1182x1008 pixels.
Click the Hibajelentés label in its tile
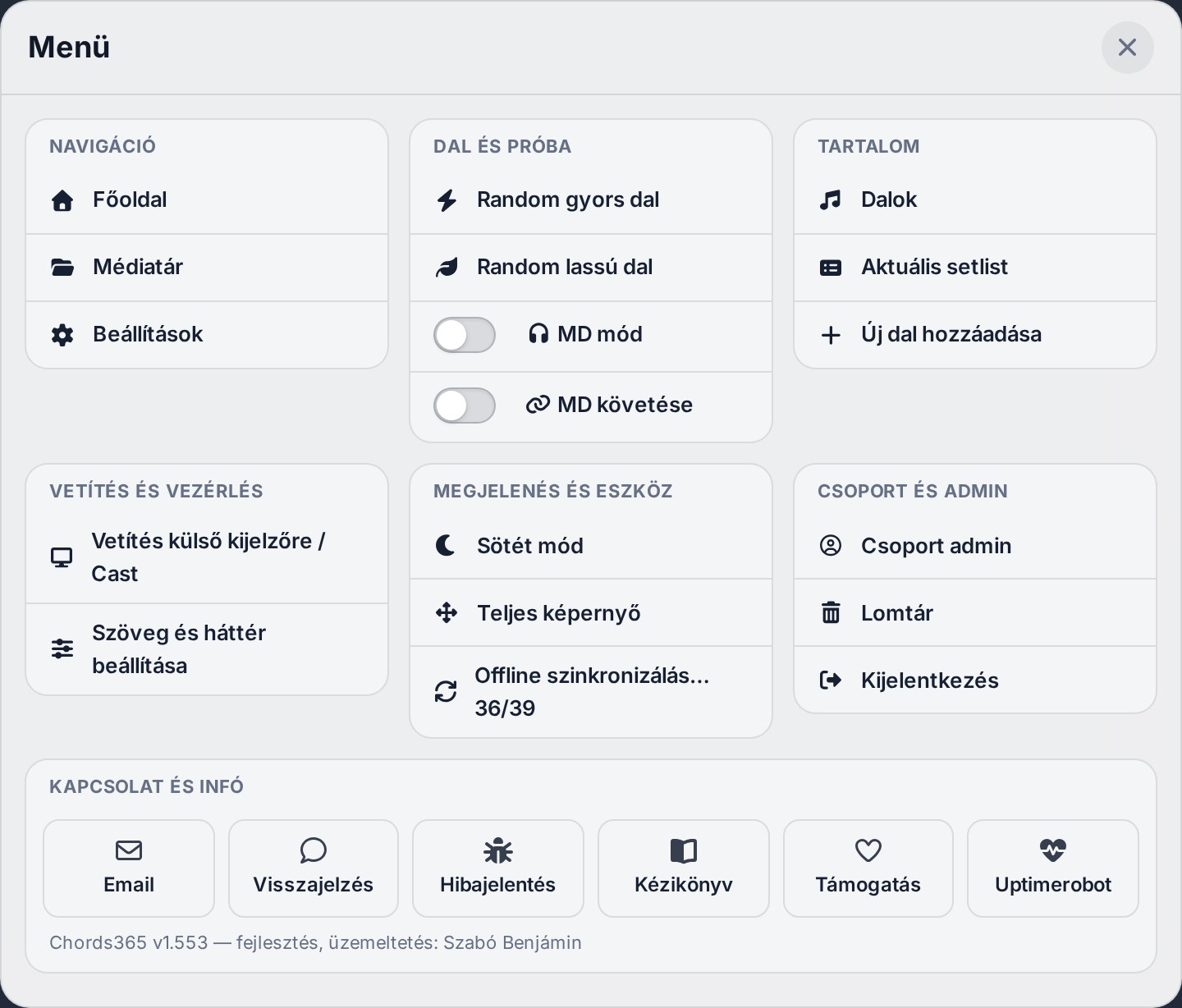click(x=498, y=885)
